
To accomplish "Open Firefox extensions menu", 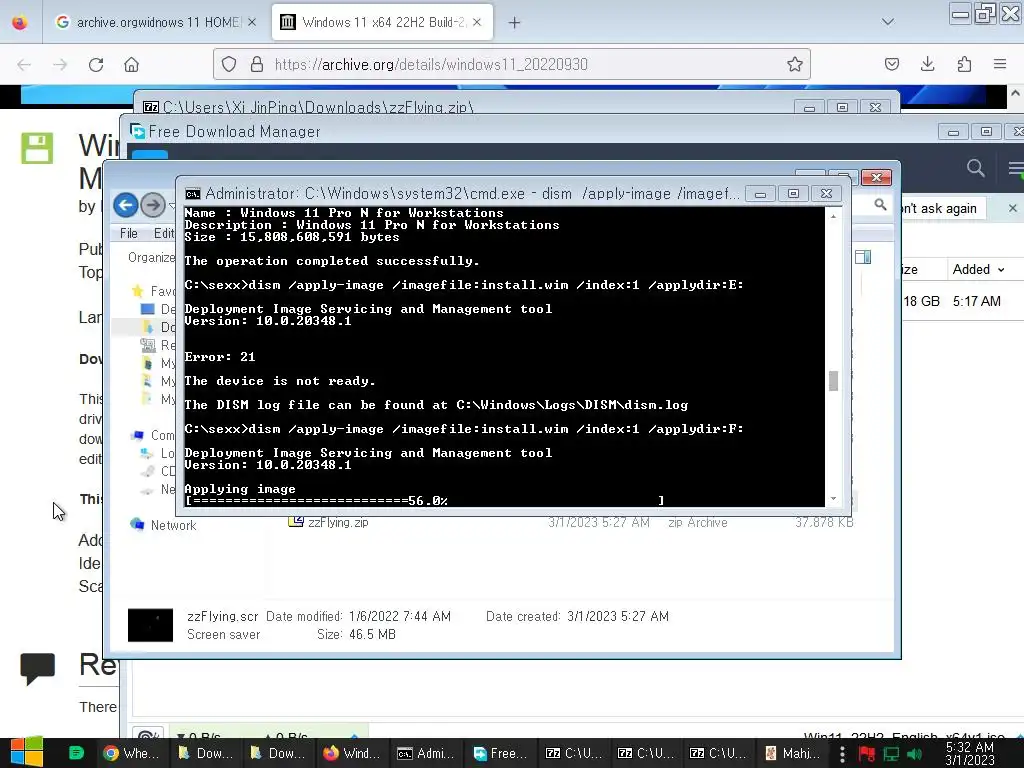I will [964, 64].
